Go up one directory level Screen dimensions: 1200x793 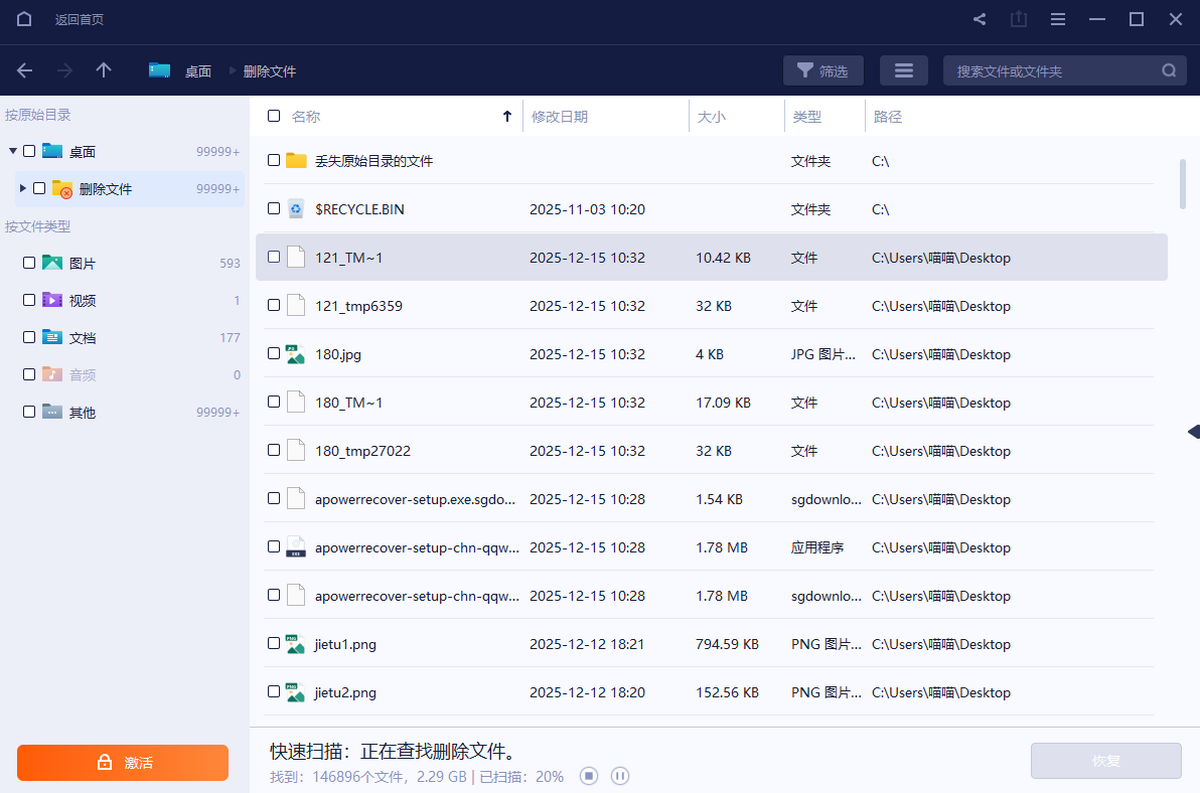coord(103,71)
